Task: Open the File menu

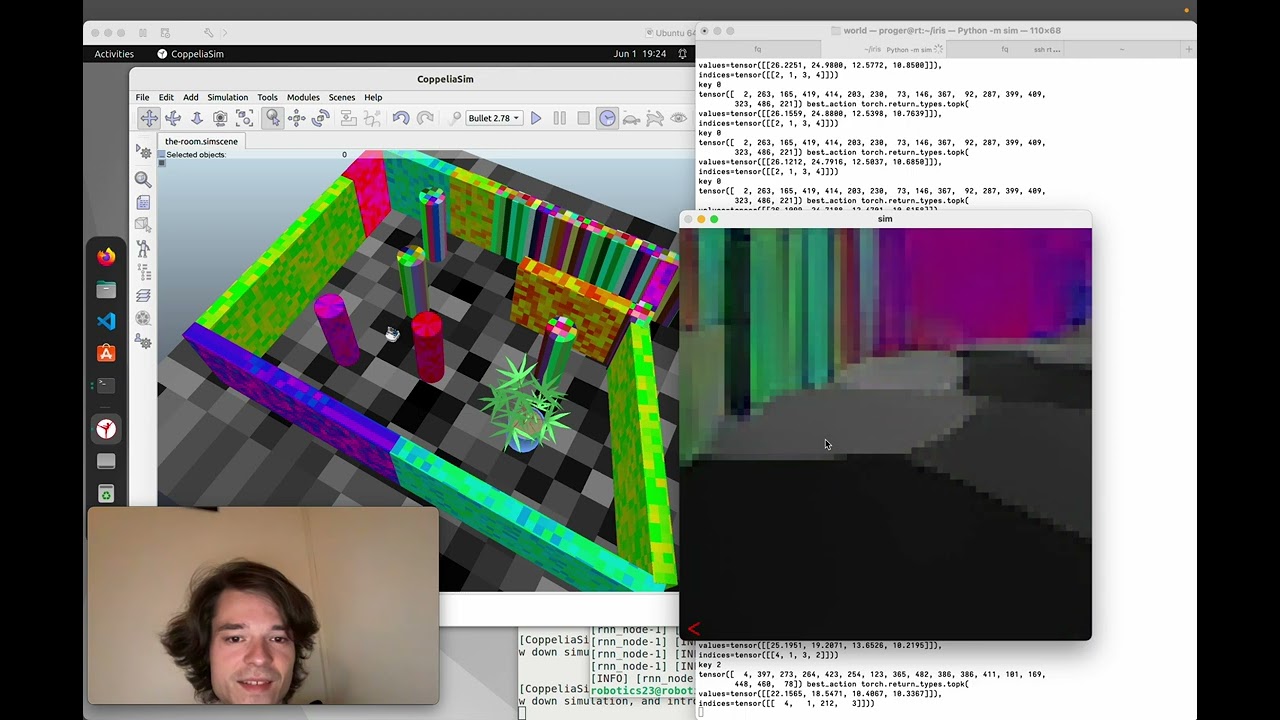Action: tap(143, 97)
